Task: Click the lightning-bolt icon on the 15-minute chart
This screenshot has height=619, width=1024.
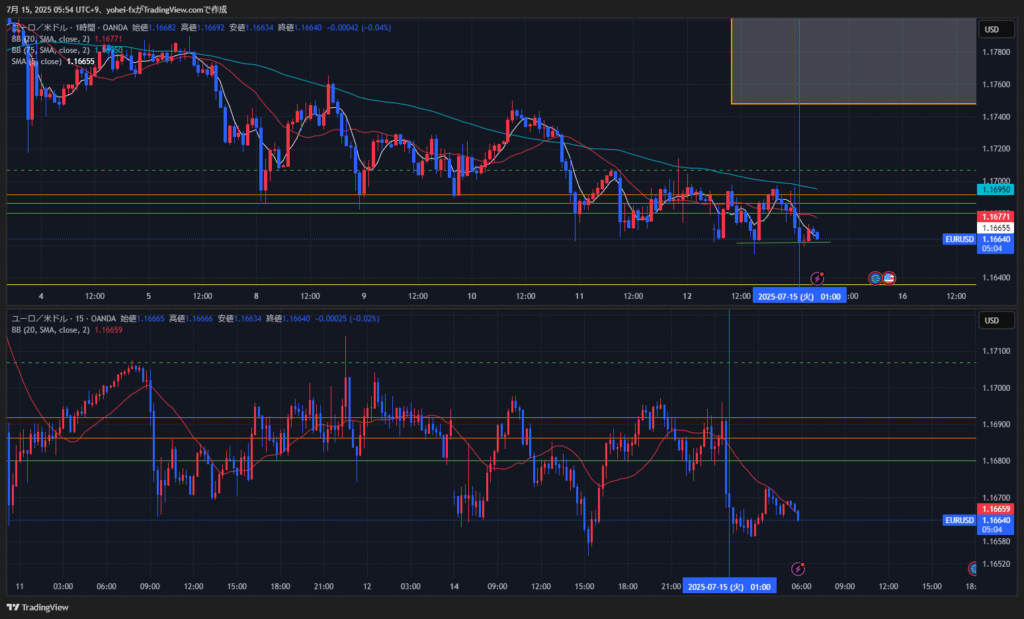Action: [x=798, y=568]
